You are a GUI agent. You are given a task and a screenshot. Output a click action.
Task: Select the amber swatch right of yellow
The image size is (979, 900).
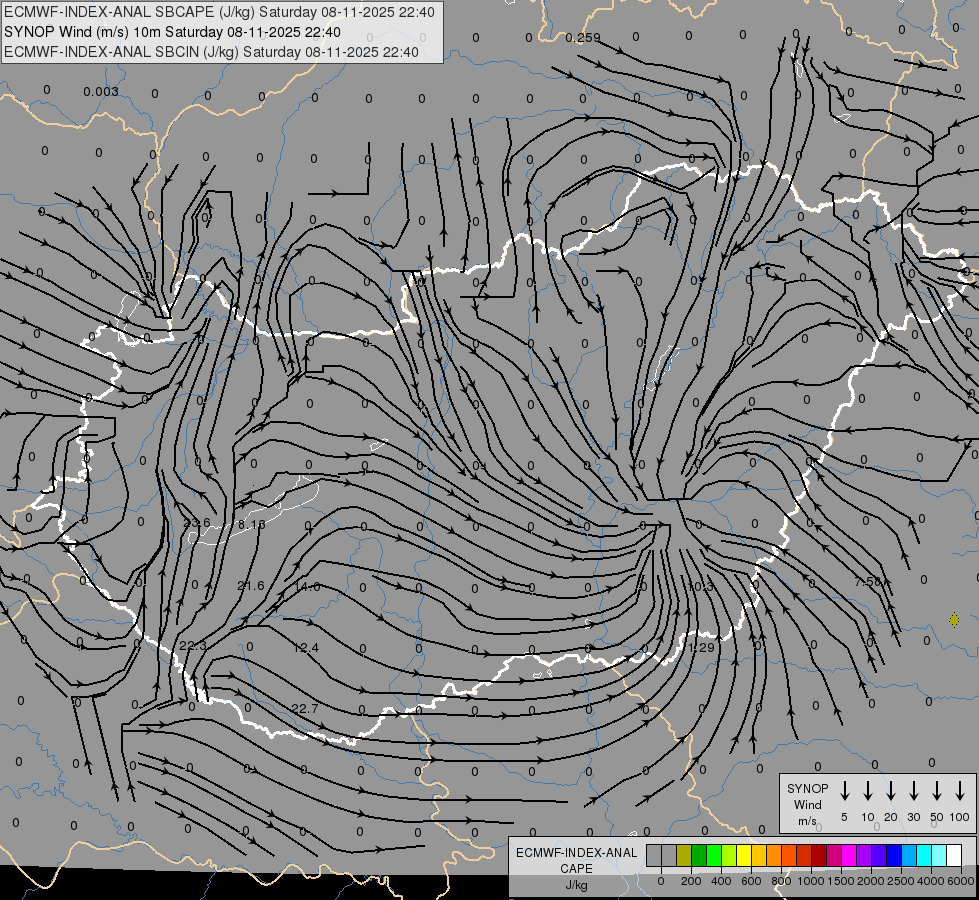pos(759,855)
